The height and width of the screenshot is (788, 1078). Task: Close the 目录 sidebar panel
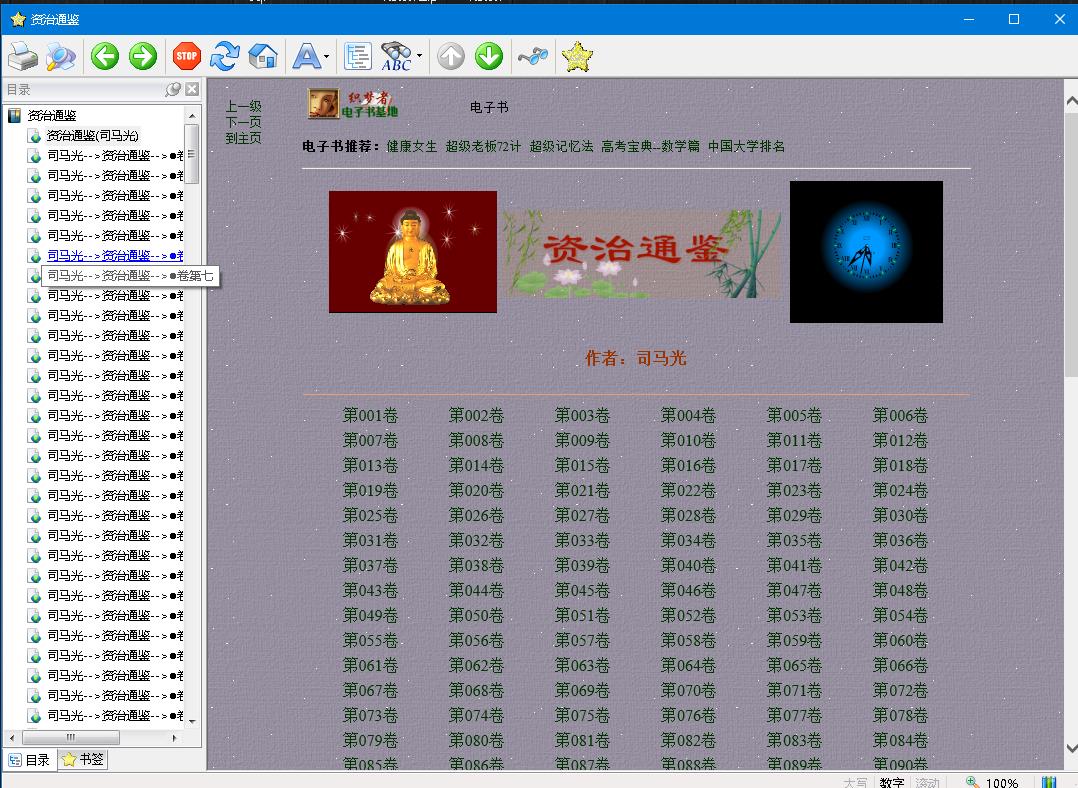point(192,89)
